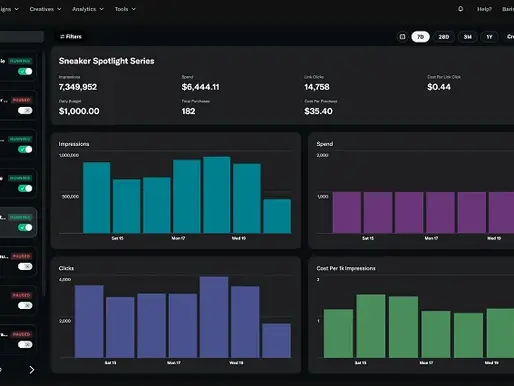
Task: Click the 2,000 axis label in Spend chart
Action: (x=322, y=155)
